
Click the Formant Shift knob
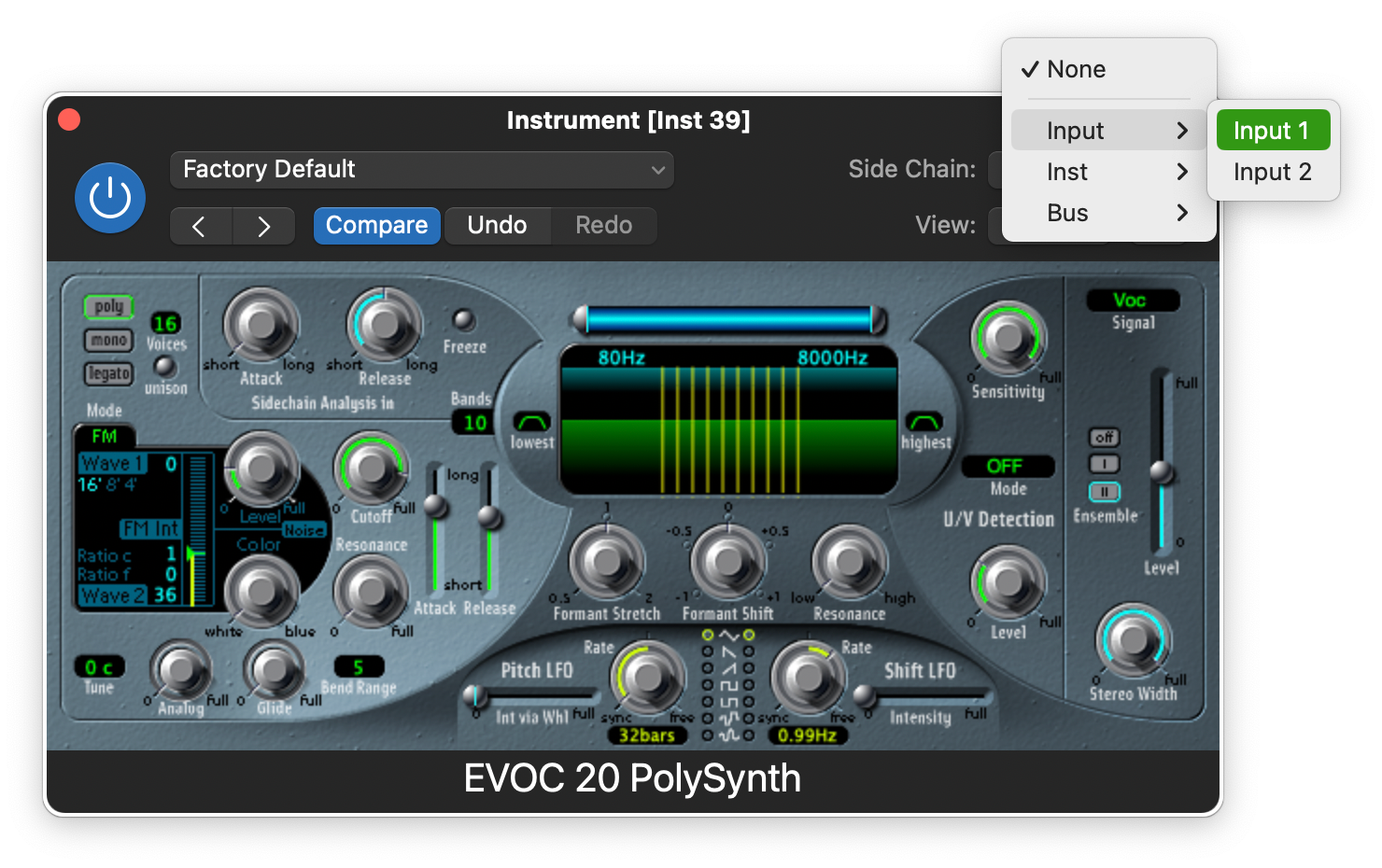click(727, 562)
